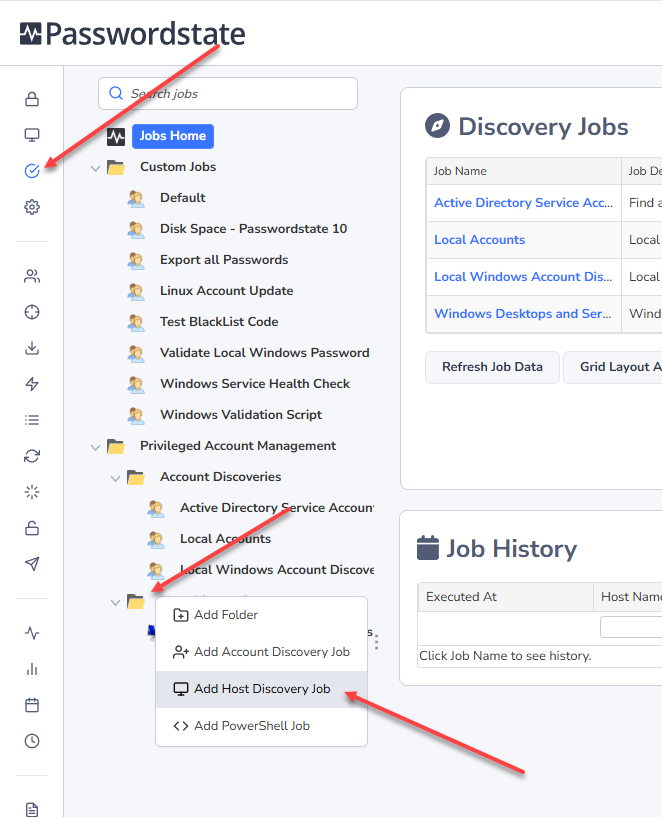
Task: Click the user icon beside Local Accounts job
Action: 156,539
